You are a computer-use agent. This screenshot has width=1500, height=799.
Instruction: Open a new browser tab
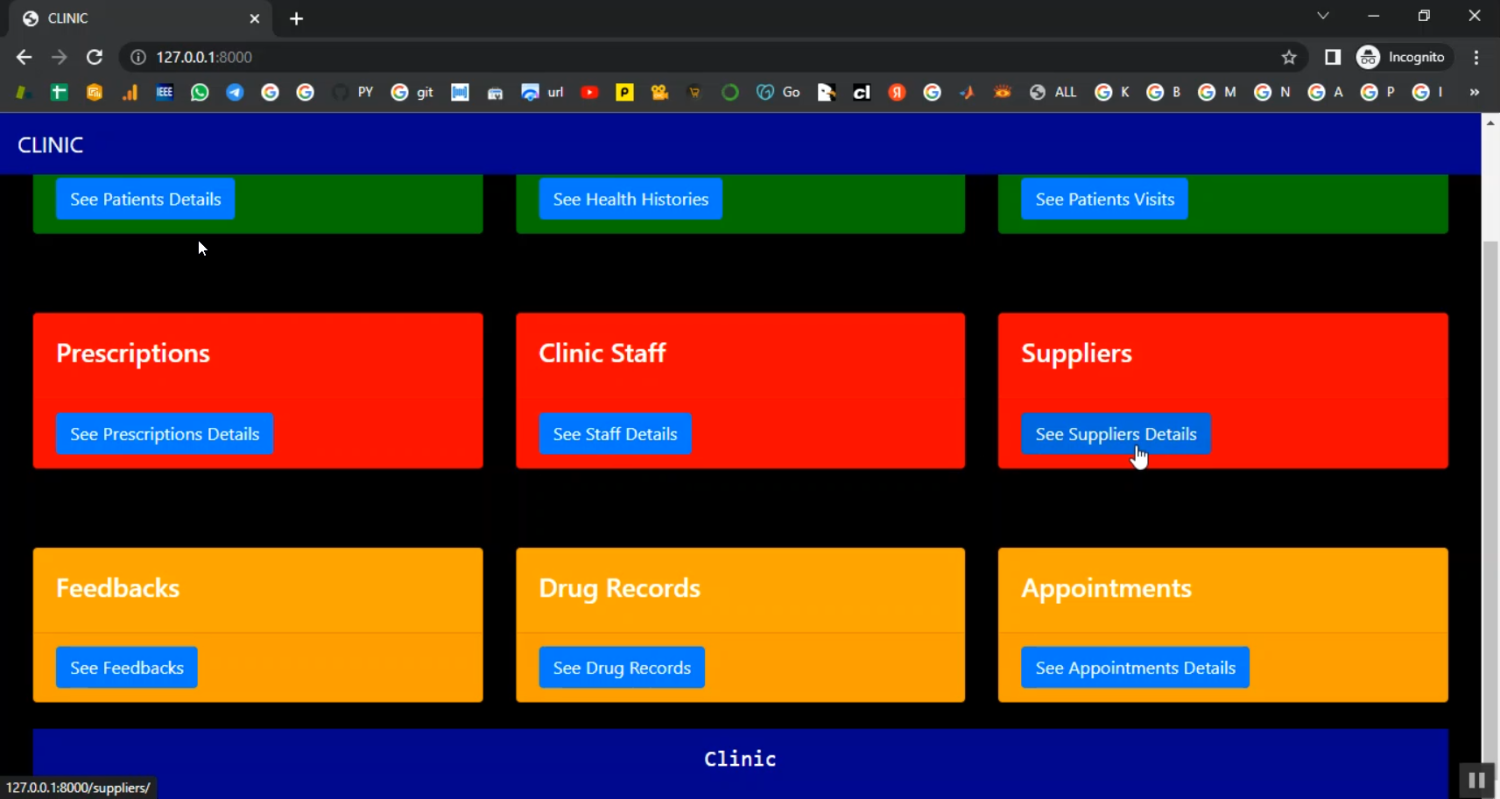click(x=296, y=18)
